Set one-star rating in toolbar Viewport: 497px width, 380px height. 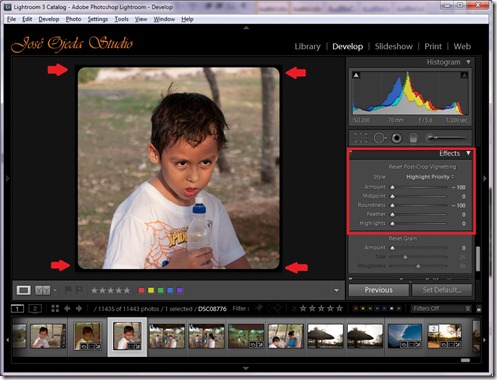94,290
